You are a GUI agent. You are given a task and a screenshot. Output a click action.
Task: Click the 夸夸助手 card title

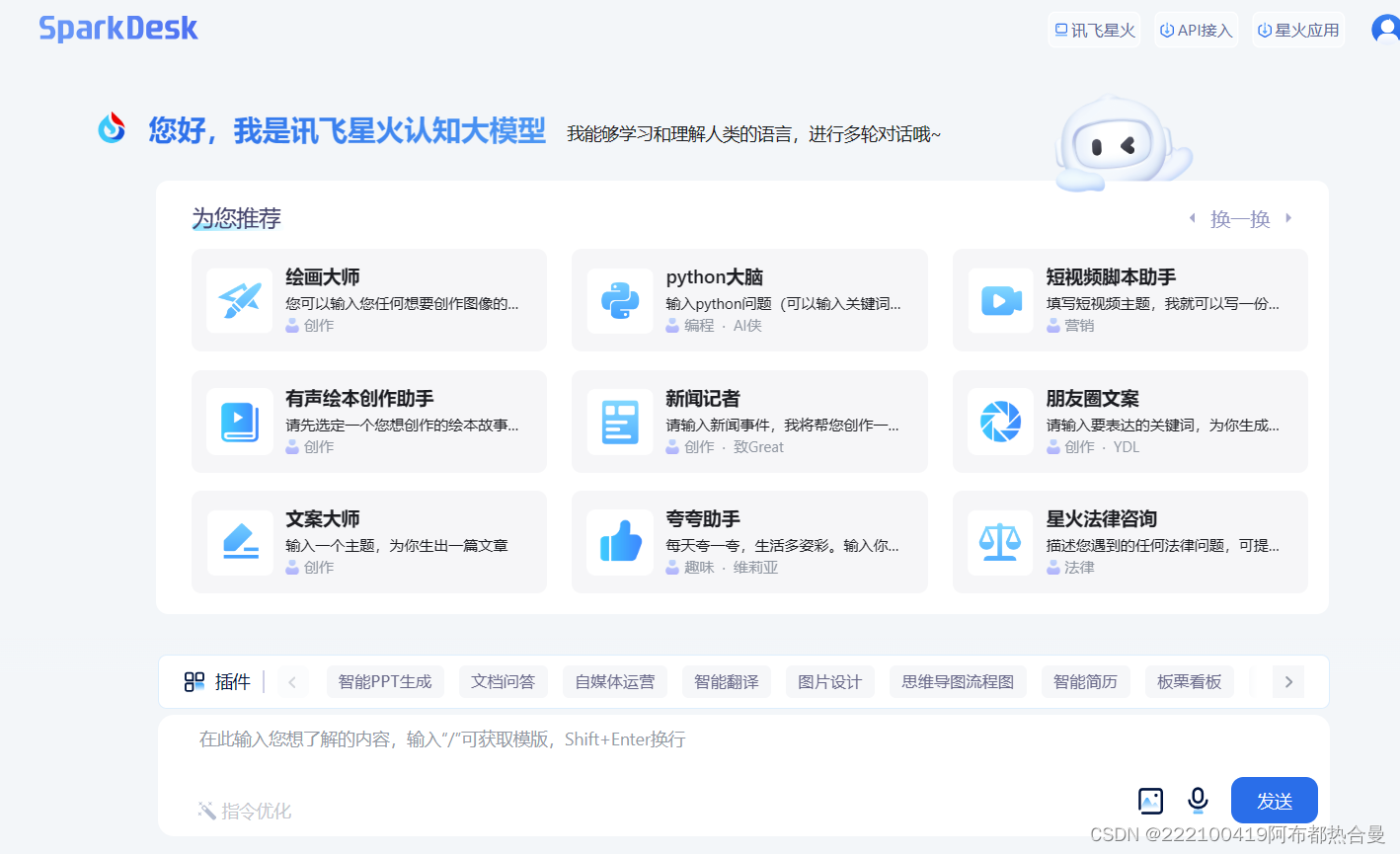click(703, 519)
